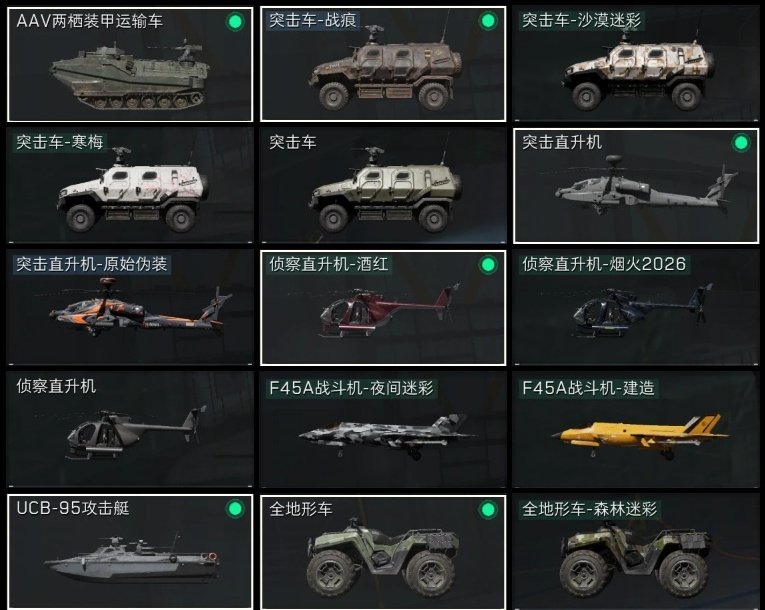Click the green dot on AAV两栖装甲运输车
Viewport: 765px width, 610px height.
point(235,21)
